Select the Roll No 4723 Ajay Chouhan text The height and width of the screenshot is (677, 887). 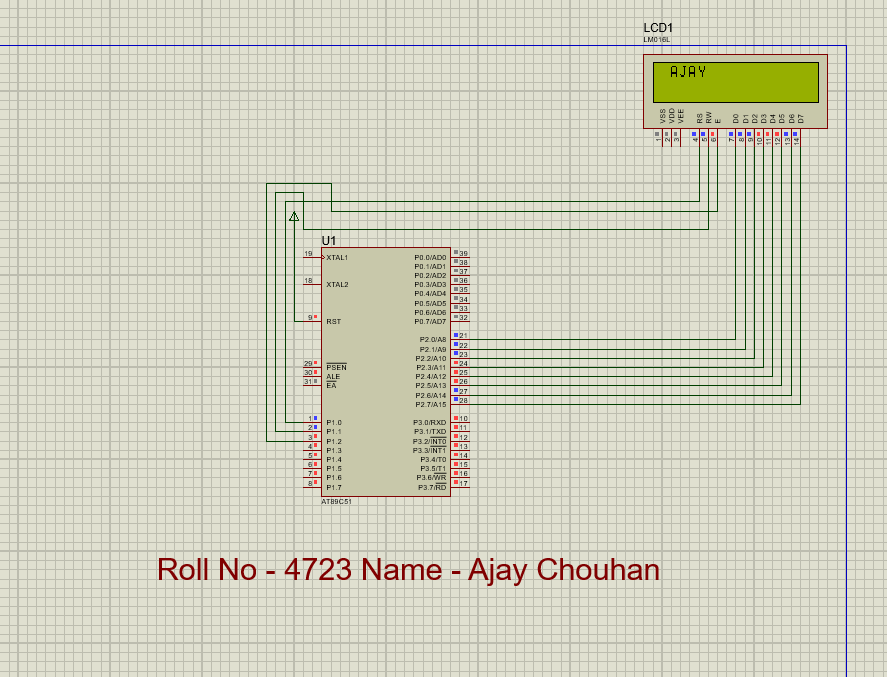coord(408,570)
